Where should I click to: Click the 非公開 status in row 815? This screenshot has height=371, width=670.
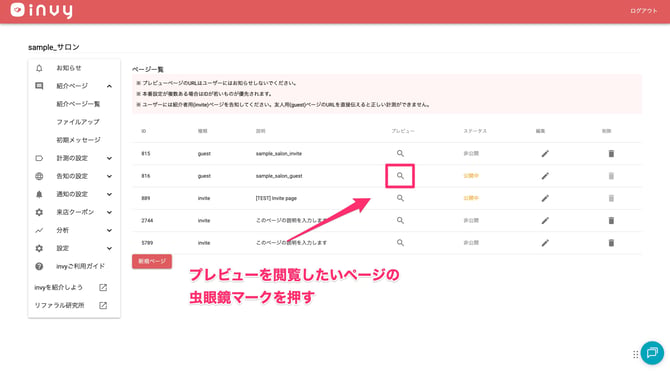coord(471,153)
